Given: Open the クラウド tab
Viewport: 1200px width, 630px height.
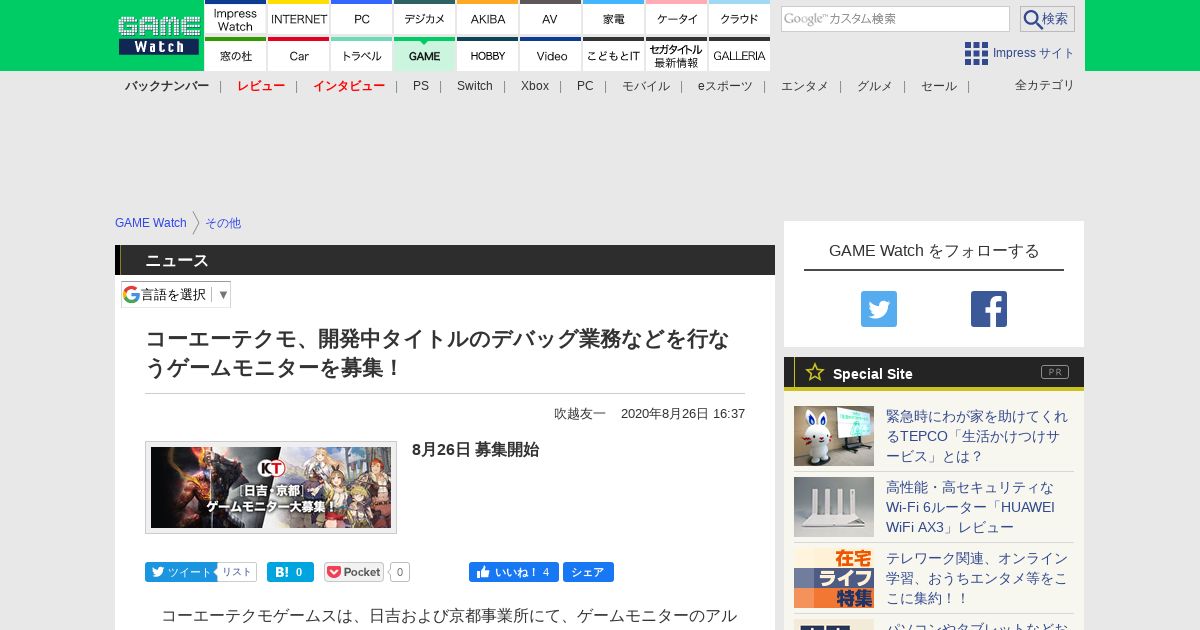Looking at the screenshot, I should pos(740,18).
